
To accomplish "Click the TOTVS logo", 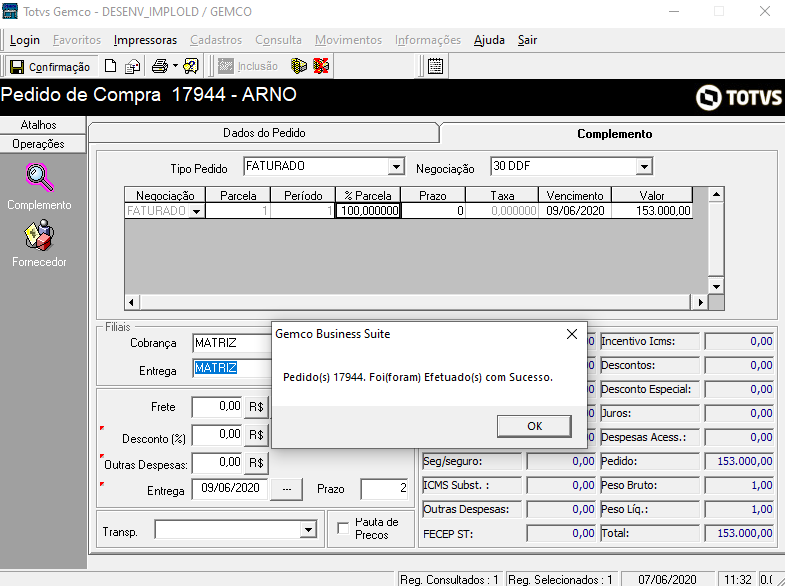I will 738,97.
